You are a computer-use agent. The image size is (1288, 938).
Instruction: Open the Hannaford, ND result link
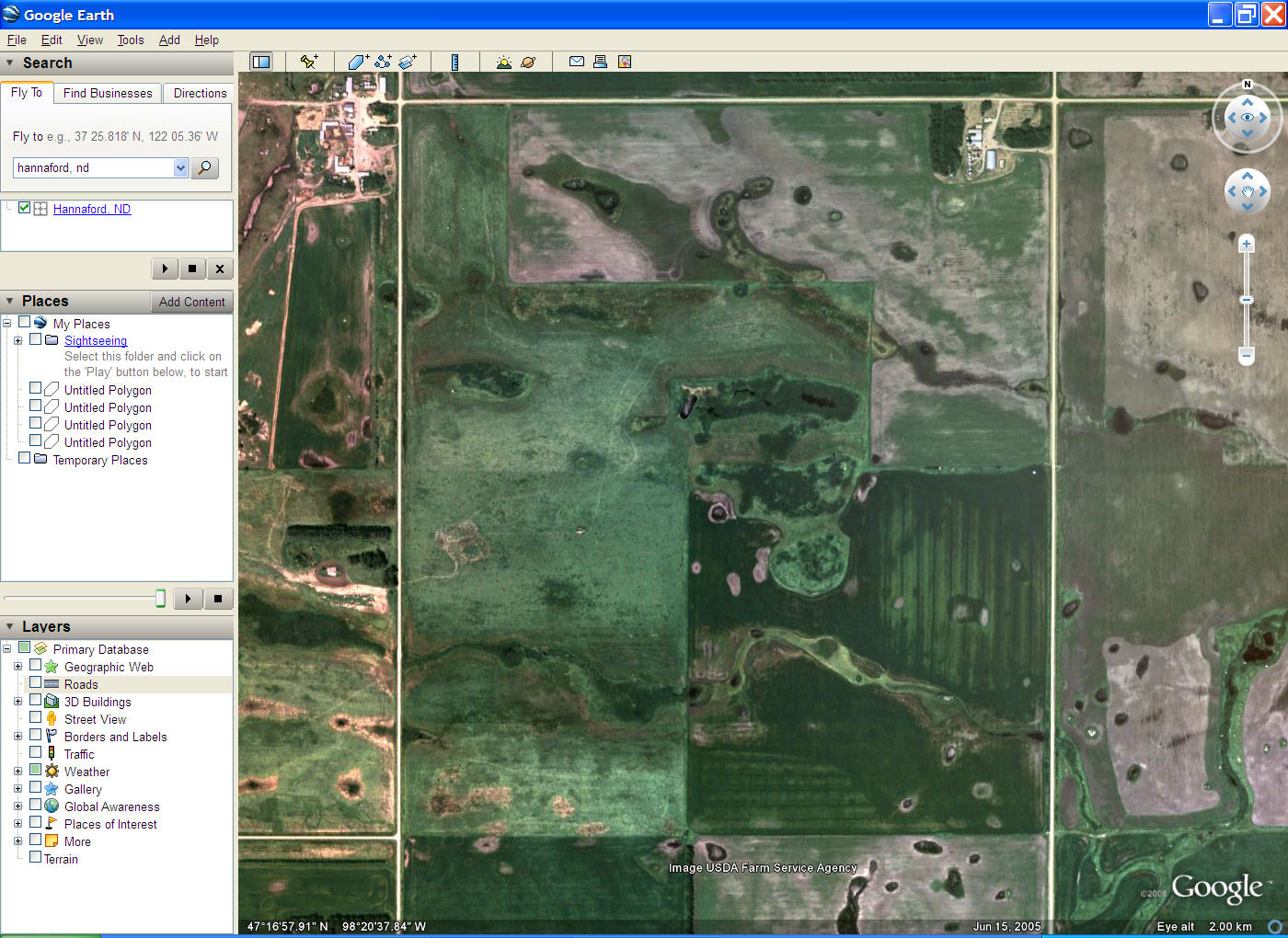(x=92, y=209)
